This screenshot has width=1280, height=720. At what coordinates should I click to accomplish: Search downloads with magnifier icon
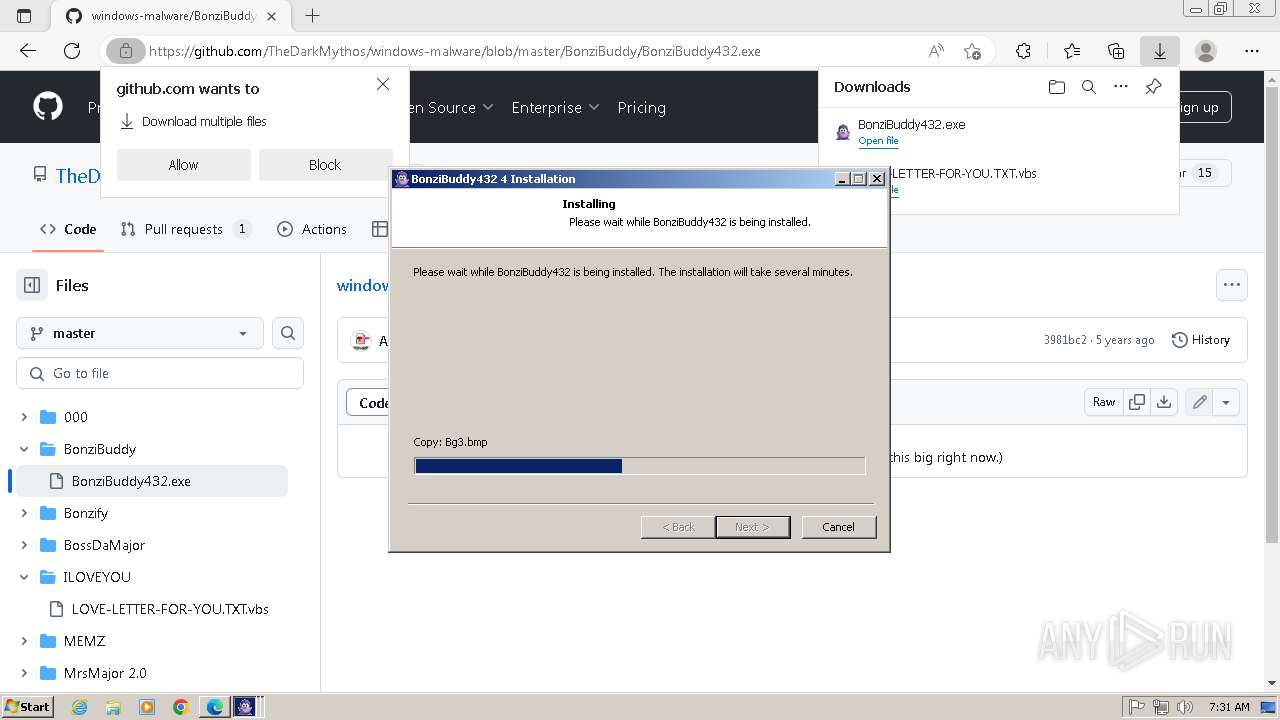[1089, 87]
